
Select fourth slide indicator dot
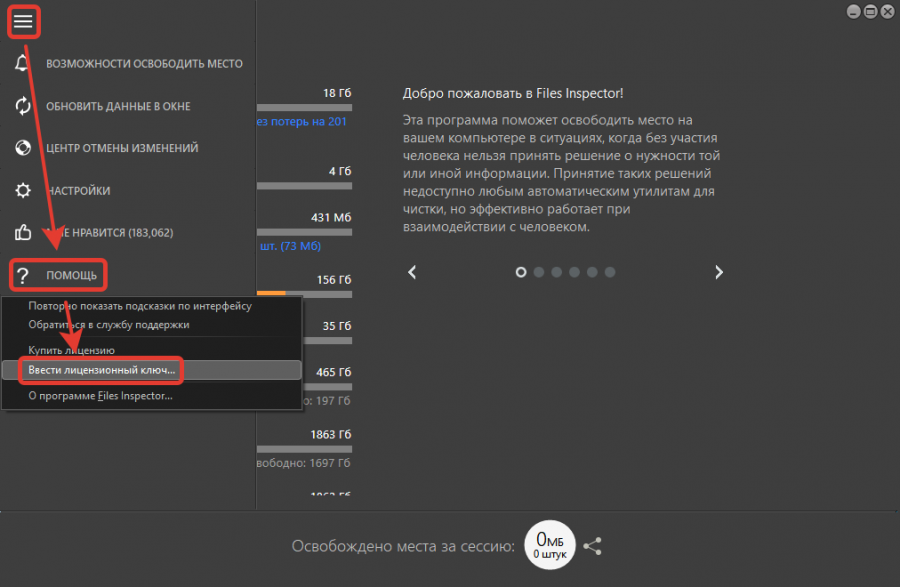pos(574,272)
